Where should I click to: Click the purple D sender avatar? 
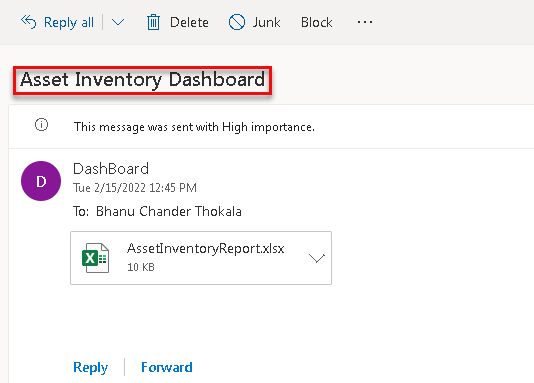41,181
